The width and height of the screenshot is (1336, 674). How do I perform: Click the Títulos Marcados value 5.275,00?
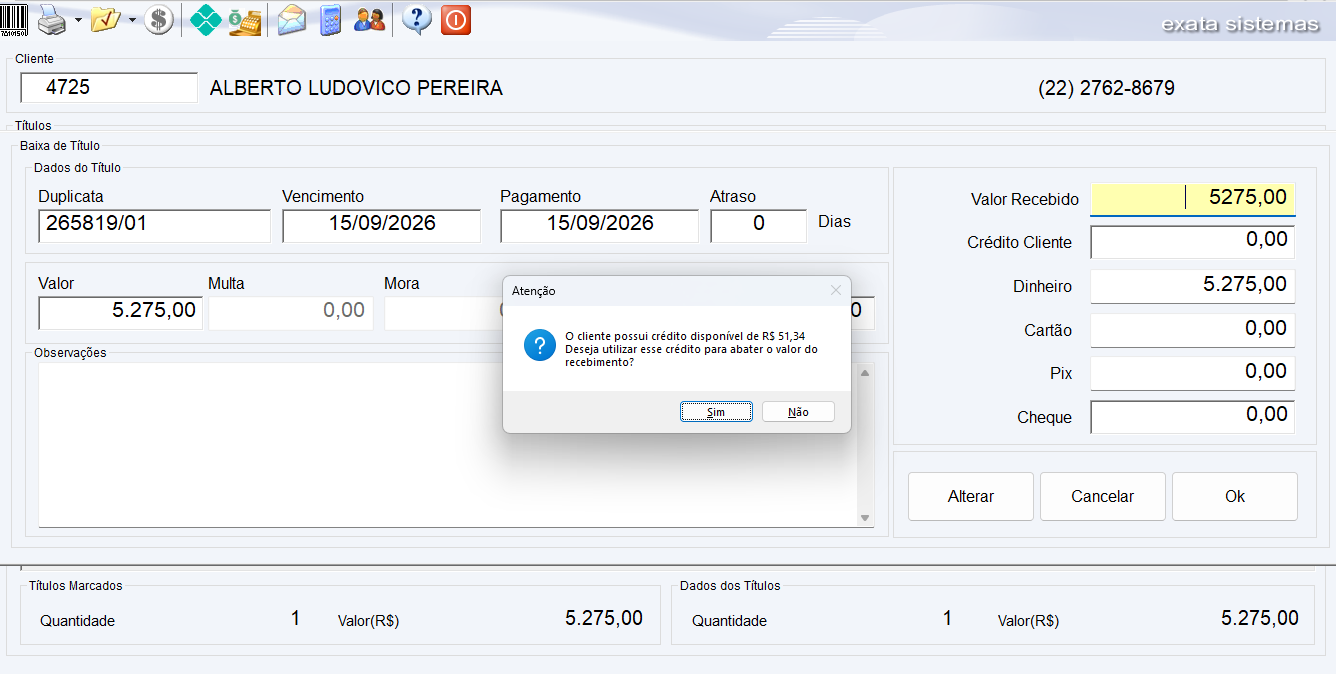pyautogui.click(x=604, y=618)
